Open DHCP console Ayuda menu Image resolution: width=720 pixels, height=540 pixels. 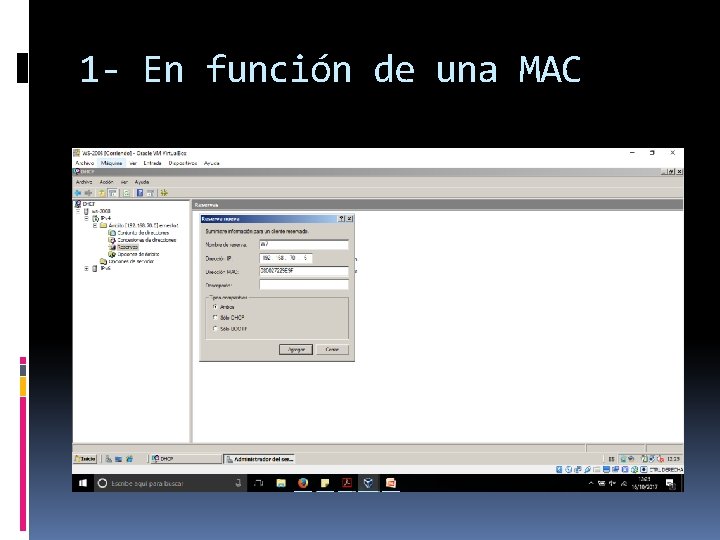click(142, 182)
